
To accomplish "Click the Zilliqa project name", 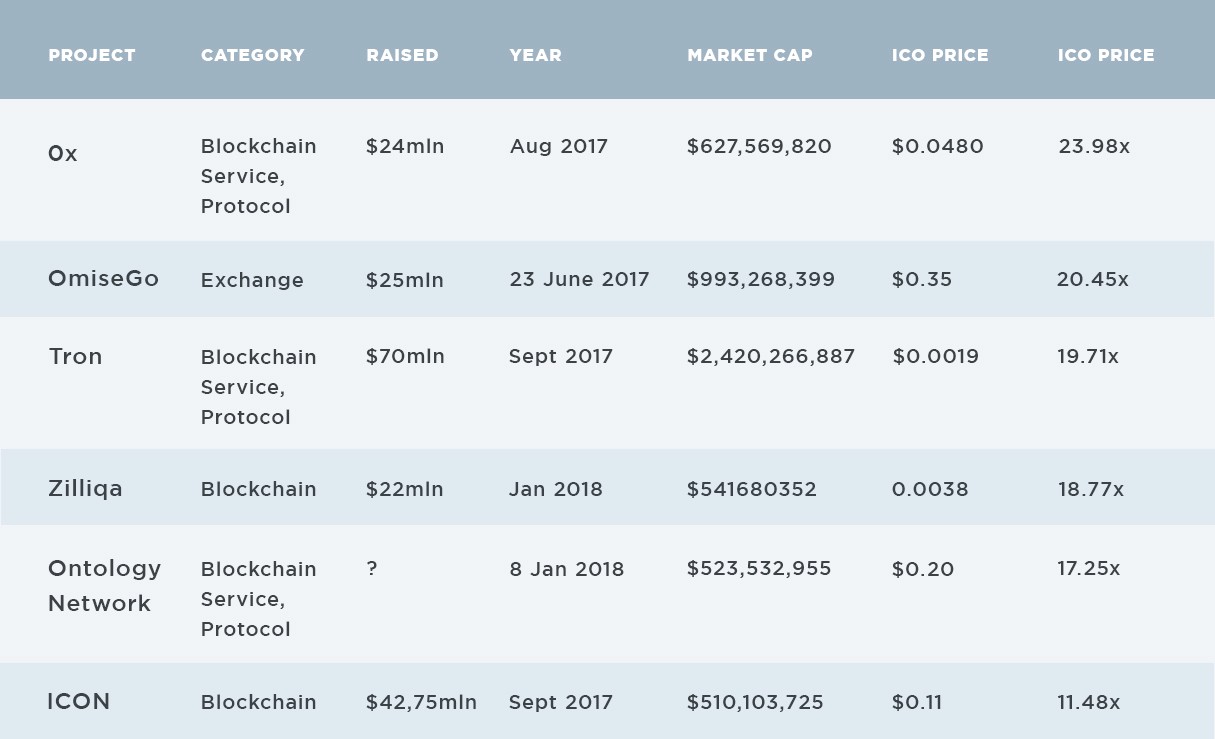I will [x=85, y=489].
